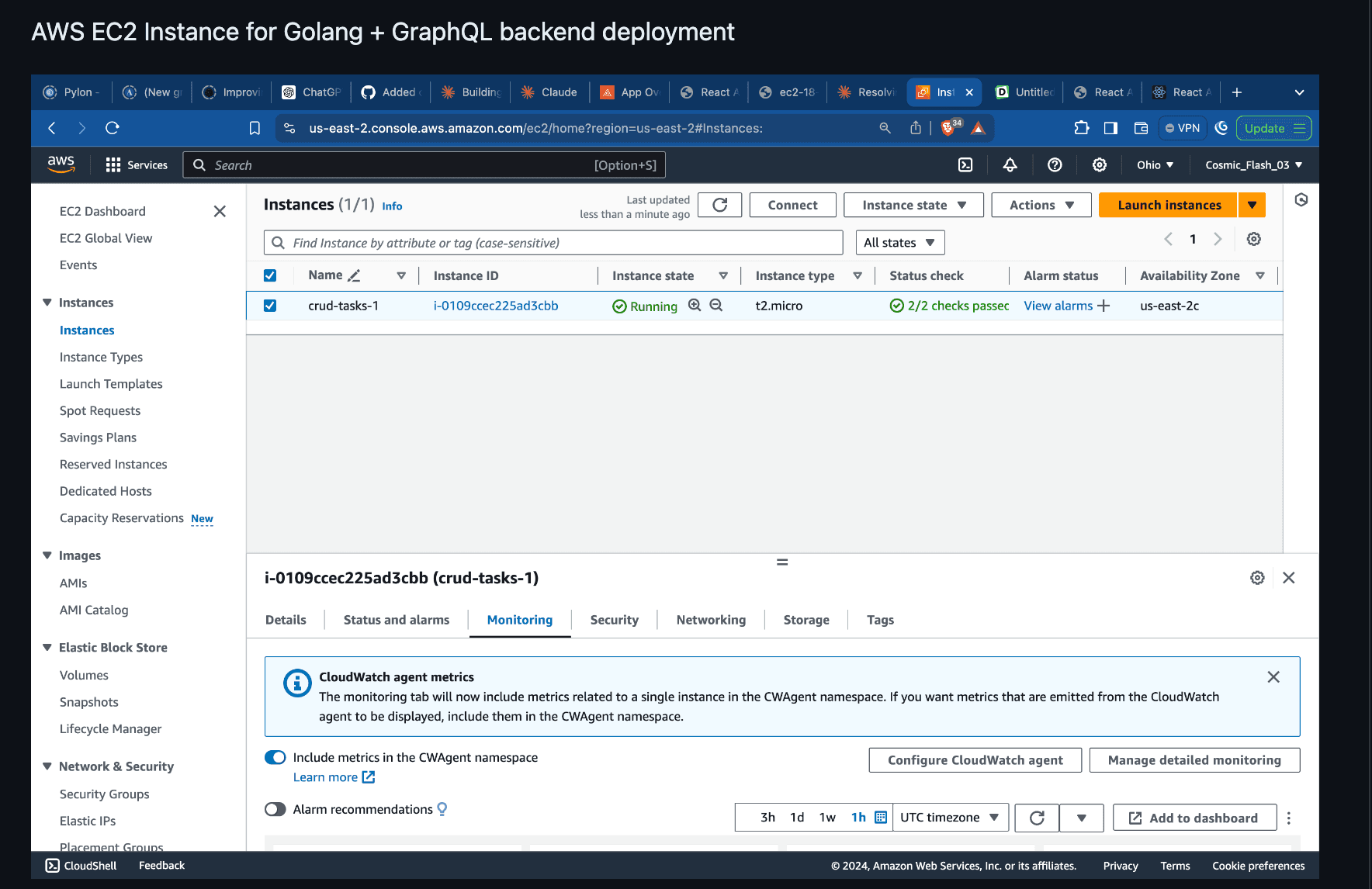The width and height of the screenshot is (1372, 889).
Task: Focus the Find Instance search field
Action: [553, 243]
